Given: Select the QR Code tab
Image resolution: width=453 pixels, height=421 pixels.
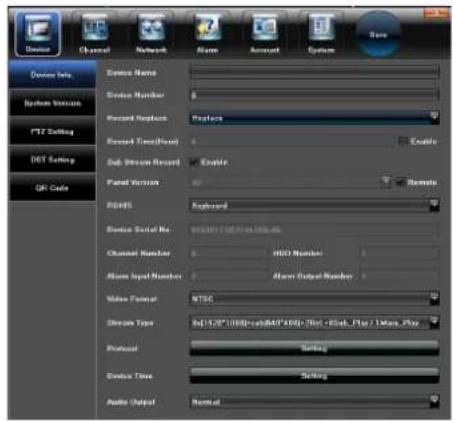Looking at the screenshot, I should click(52, 188).
